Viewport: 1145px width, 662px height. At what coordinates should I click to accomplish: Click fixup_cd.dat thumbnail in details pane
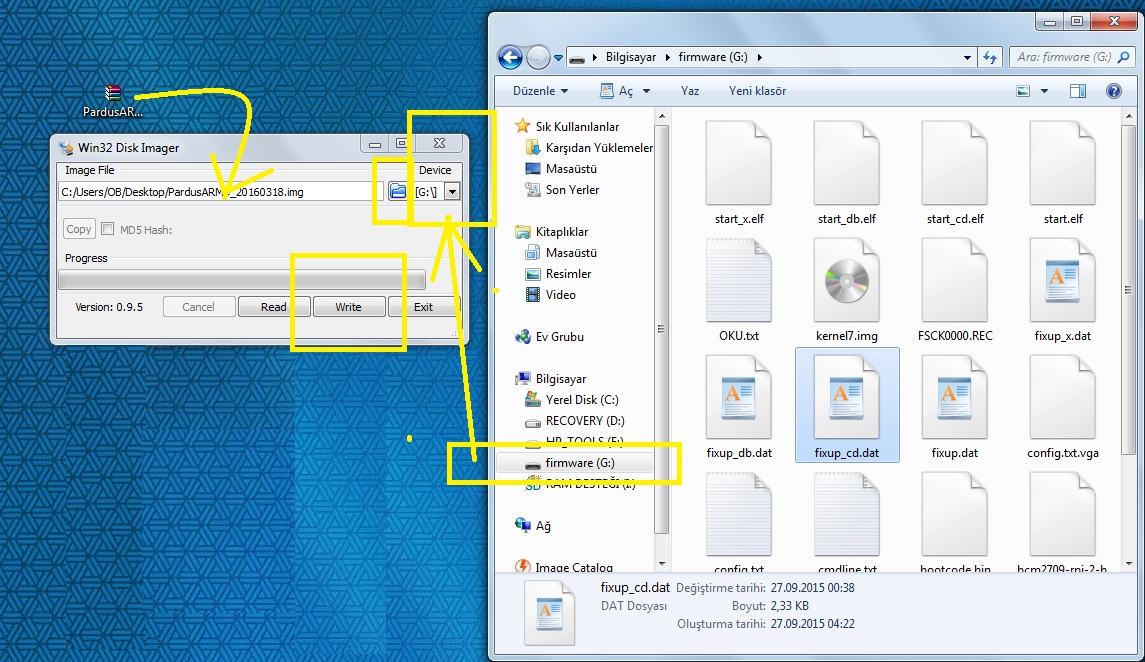pyautogui.click(x=549, y=613)
